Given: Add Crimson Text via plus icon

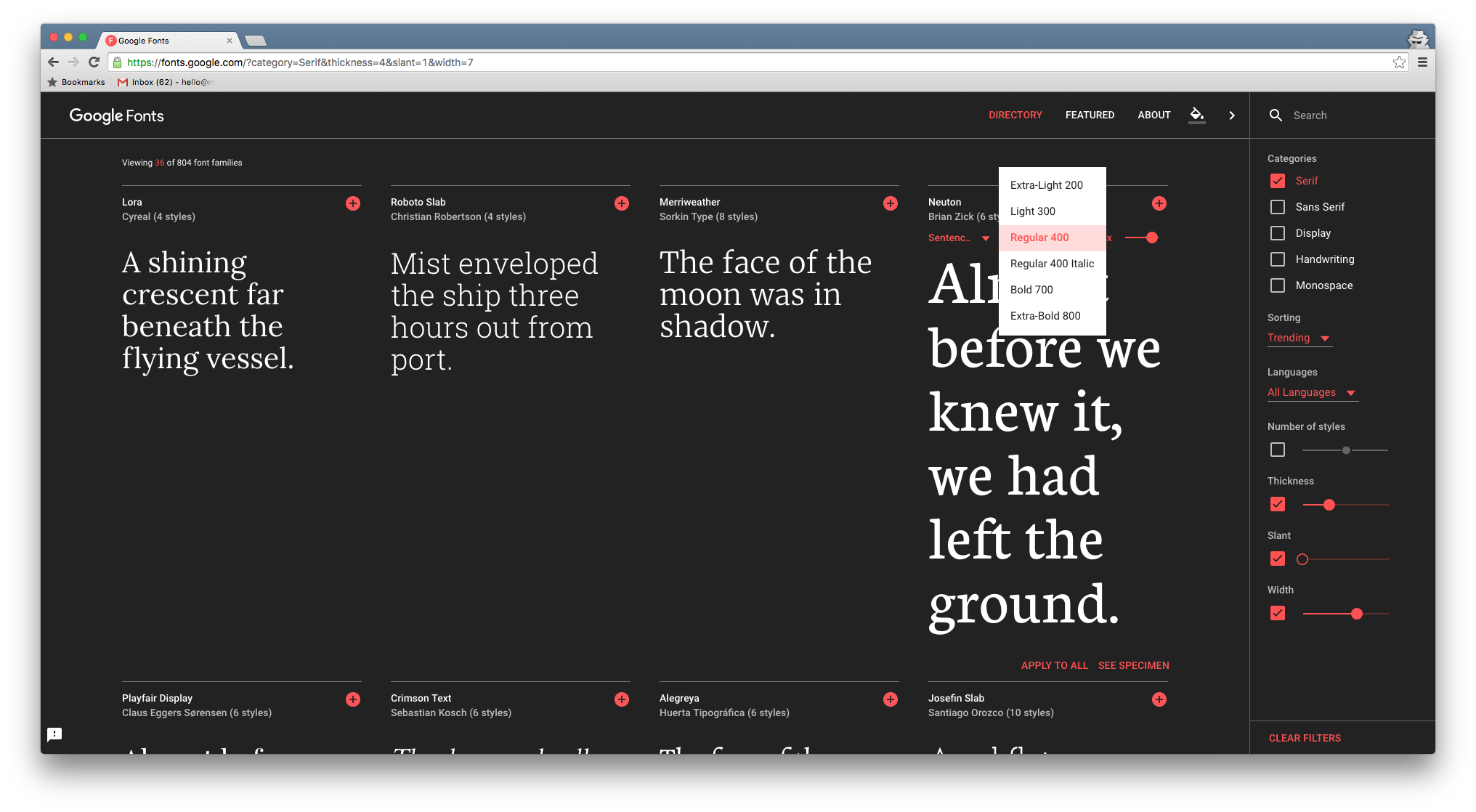Looking at the screenshot, I should [x=622, y=699].
